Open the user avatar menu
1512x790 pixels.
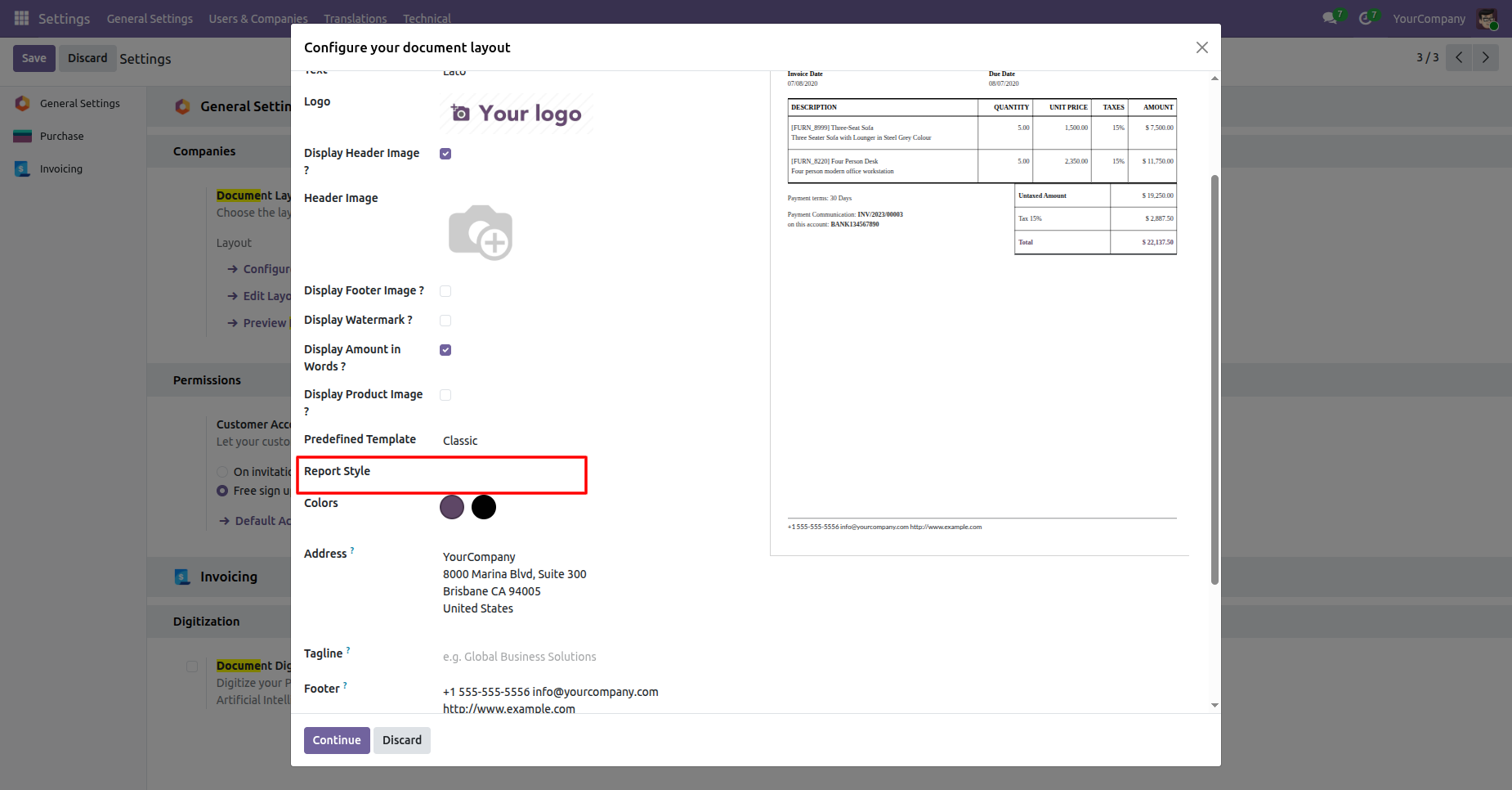[x=1487, y=18]
